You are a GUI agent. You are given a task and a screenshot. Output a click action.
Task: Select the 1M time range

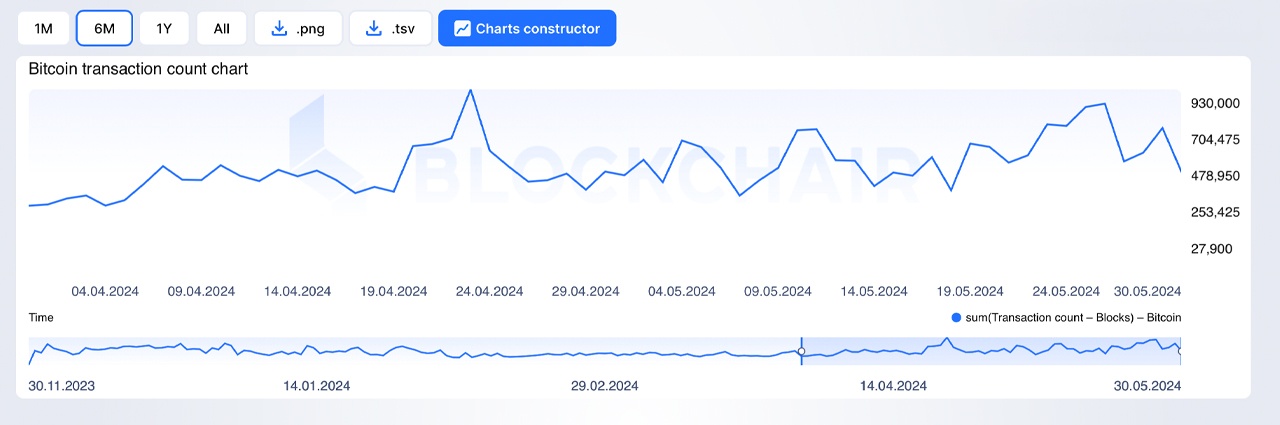(x=43, y=28)
